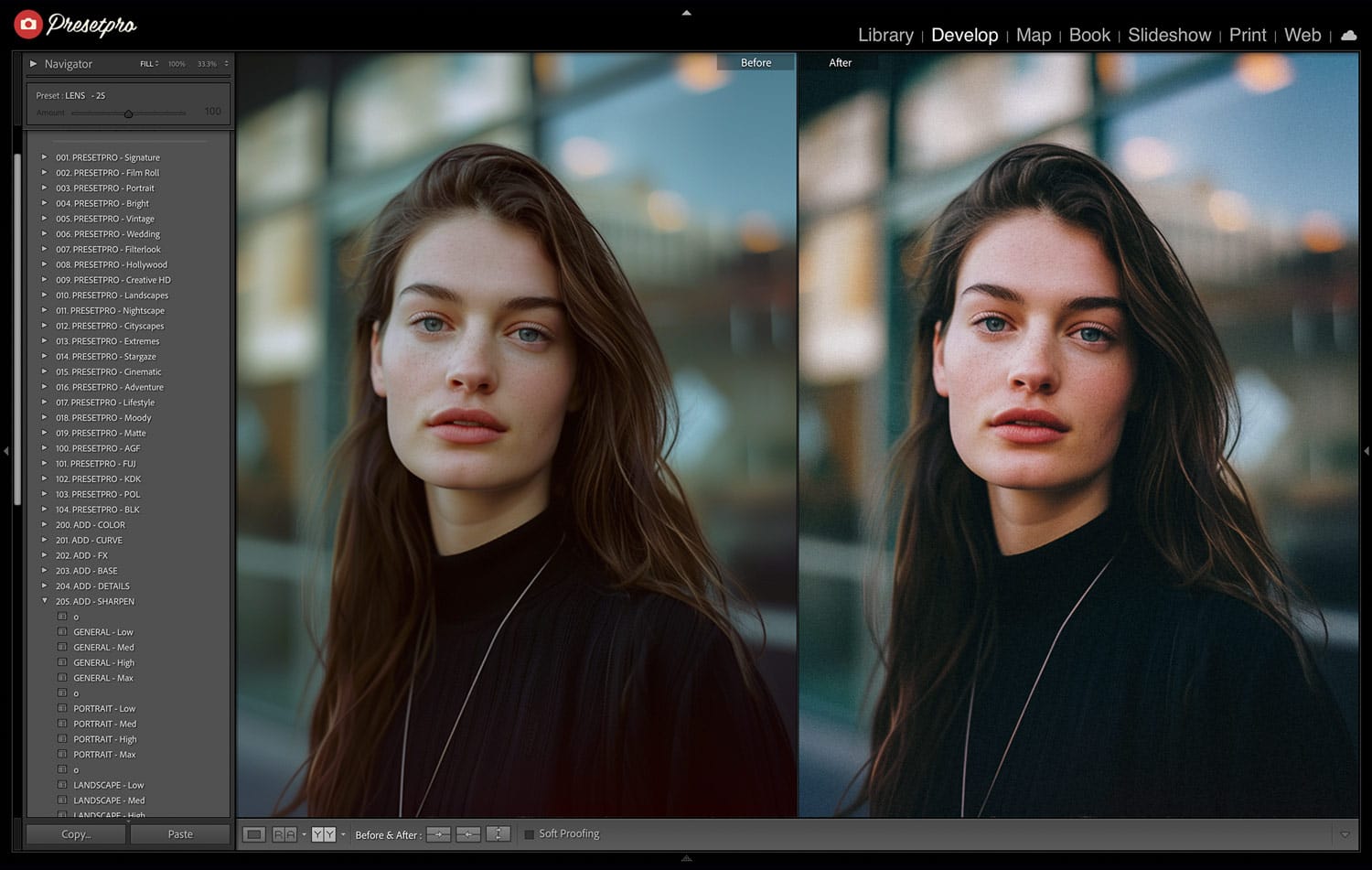This screenshot has height=870, width=1372.
Task: Select the R/A reference view icon
Action: click(x=284, y=834)
